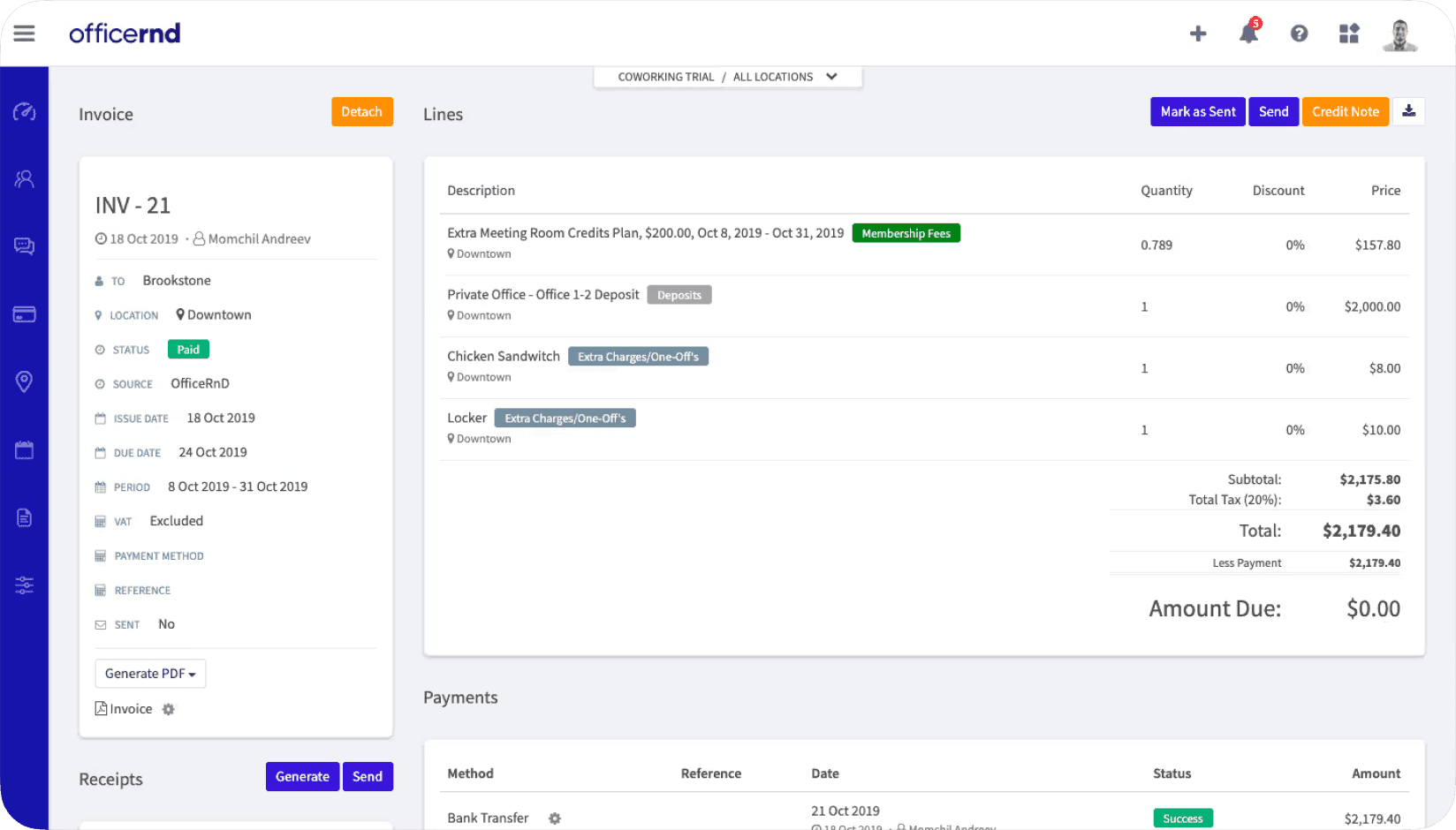Open the gear settings next to Bank Transfer

(554, 818)
